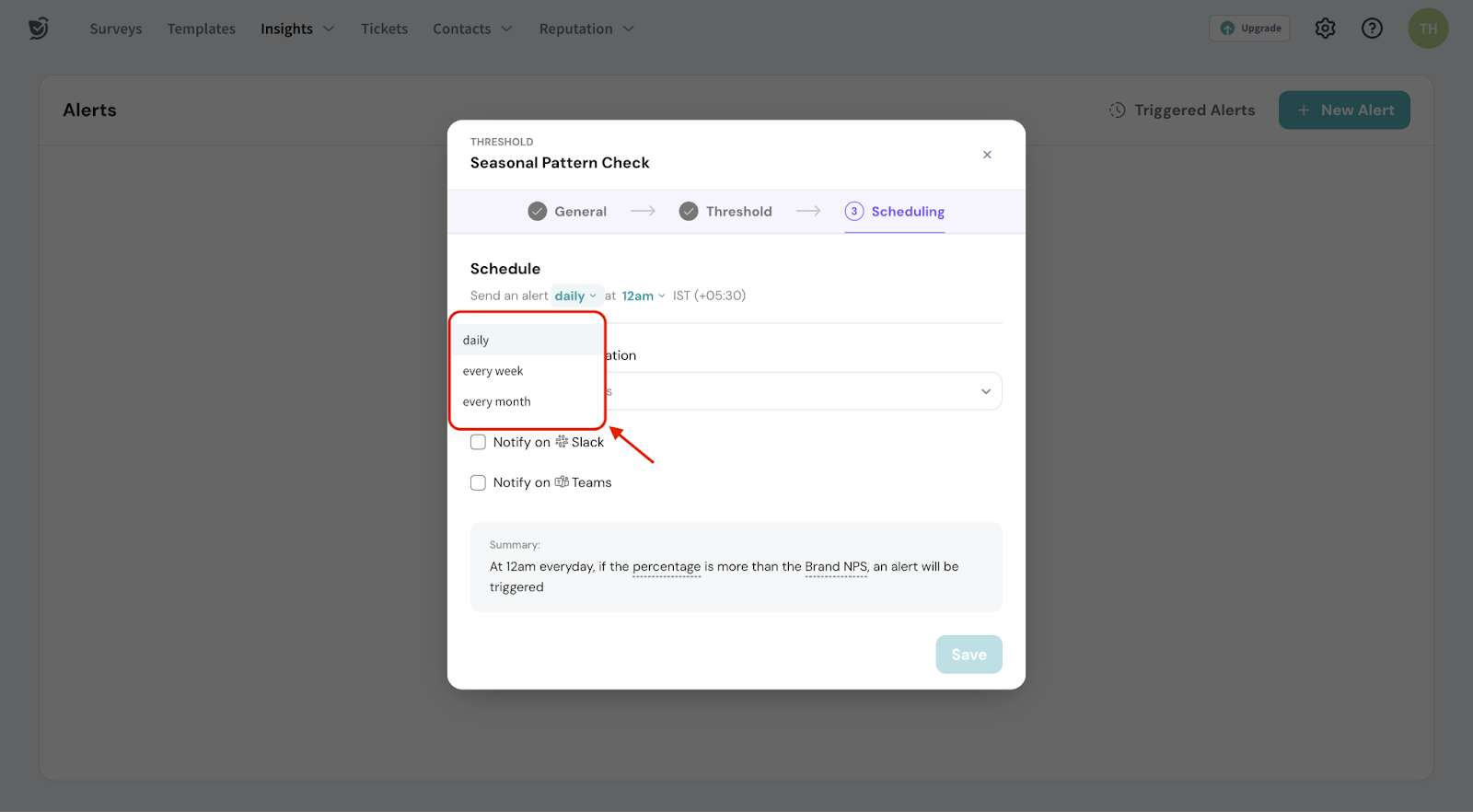Select the "every month" frequency option
The width and height of the screenshot is (1473, 812).
pos(497,401)
